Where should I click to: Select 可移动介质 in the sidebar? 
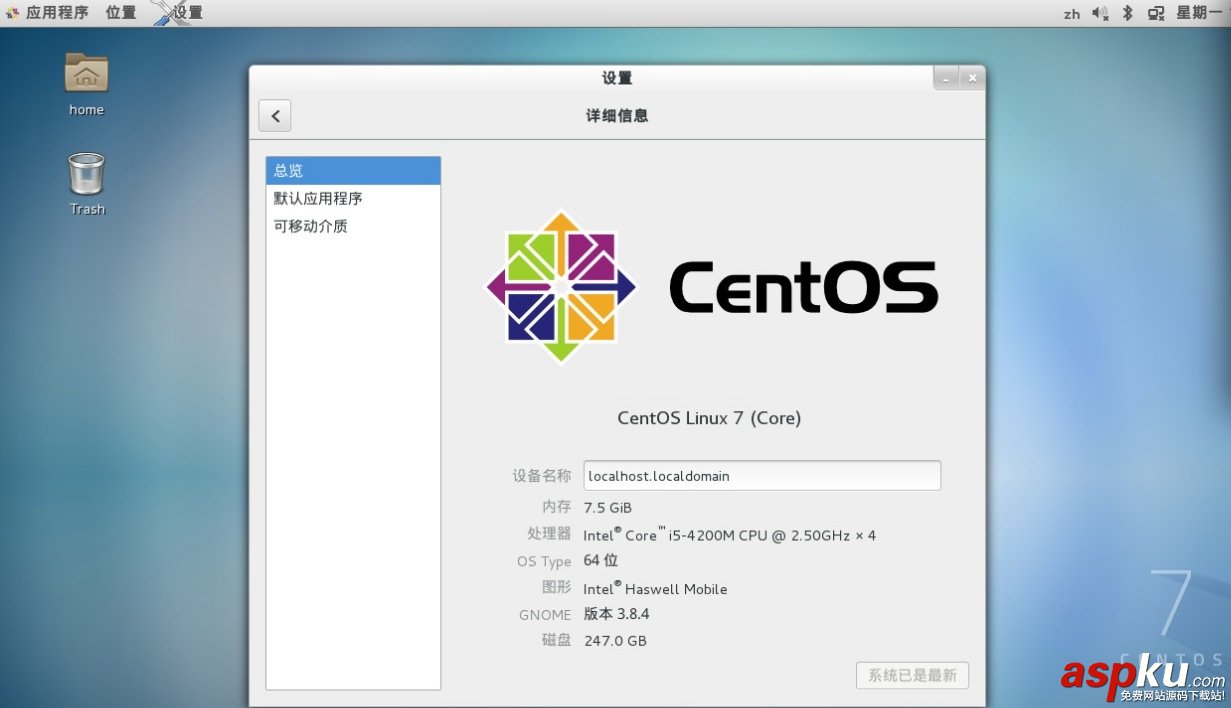[353, 226]
